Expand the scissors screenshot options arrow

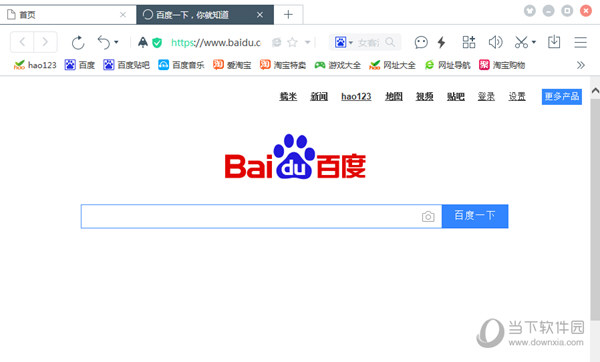coord(534,42)
